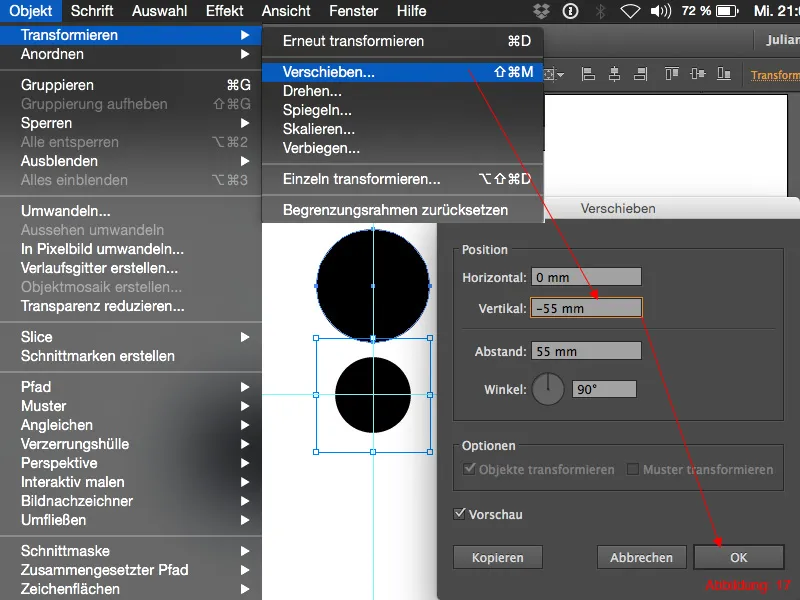Open the Schrift menu
Viewport: 800px width, 600px height.
pos(92,11)
